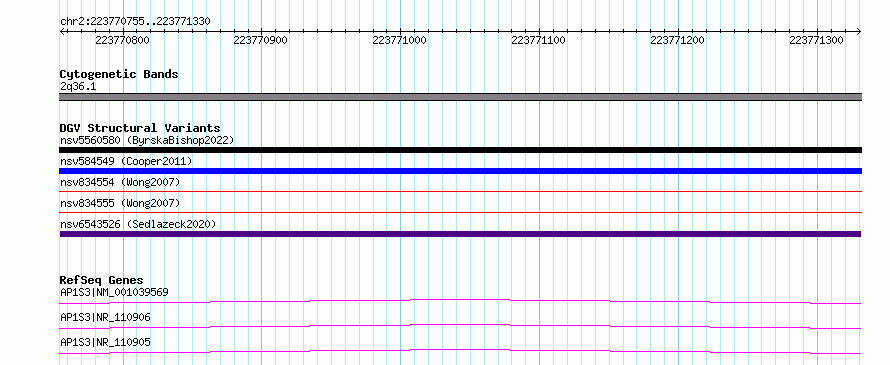Click the left arrow of the ruler
Screen dimensions: 890x365
point(62,31)
